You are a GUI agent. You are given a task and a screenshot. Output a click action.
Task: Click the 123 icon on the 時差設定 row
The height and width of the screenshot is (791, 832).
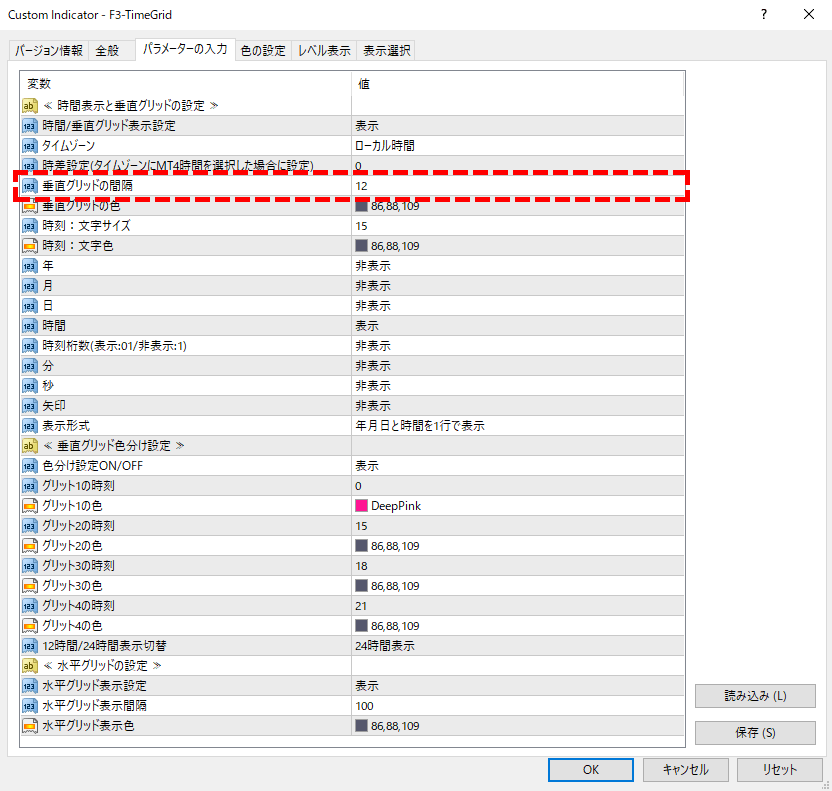(30, 165)
